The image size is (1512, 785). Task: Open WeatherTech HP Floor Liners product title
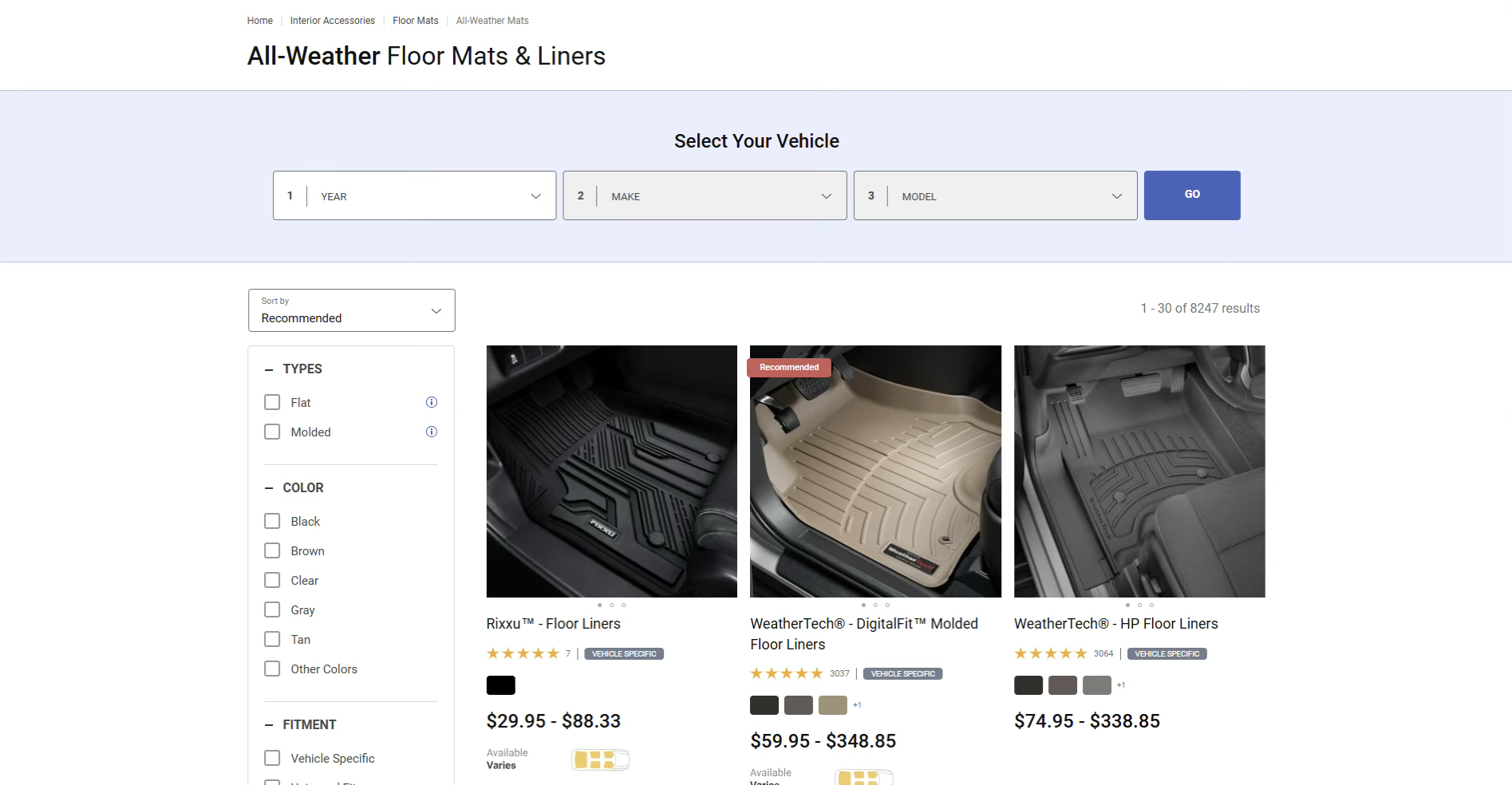click(x=1115, y=624)
